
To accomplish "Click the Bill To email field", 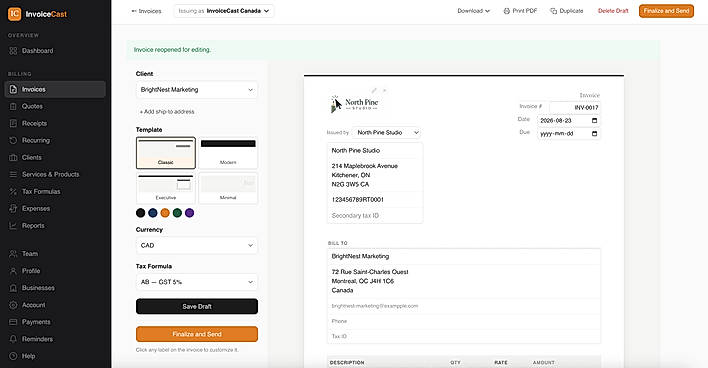I will click(x=464, y=306).
